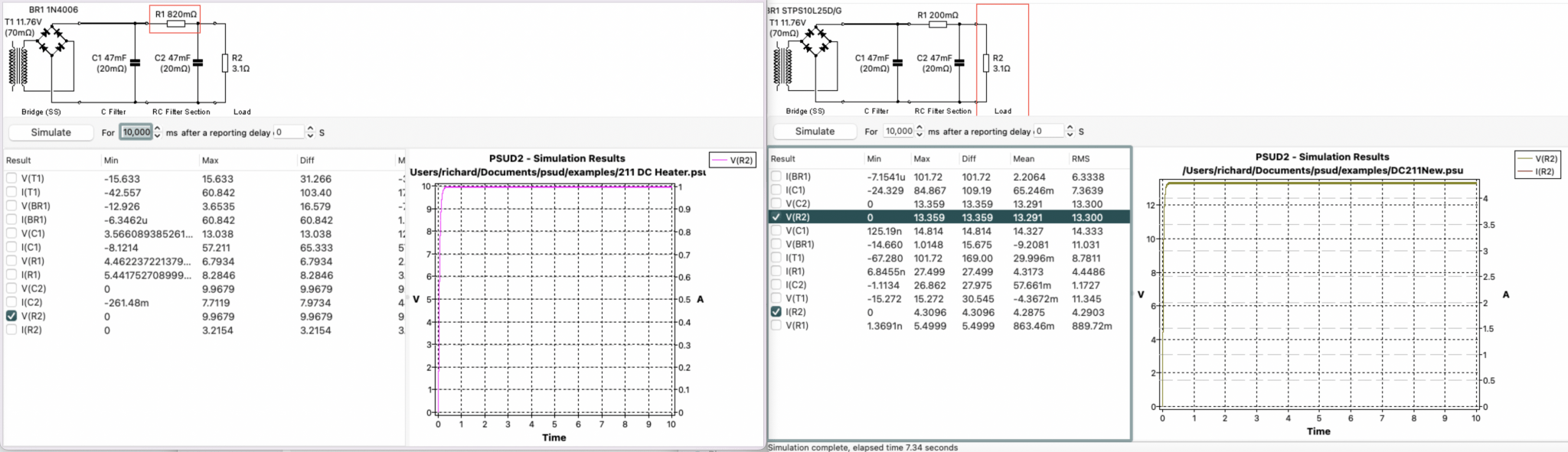Adjust the reporting delay stepper in DC211New window
The image size is (1568, 452).
tap(1070, 132)
